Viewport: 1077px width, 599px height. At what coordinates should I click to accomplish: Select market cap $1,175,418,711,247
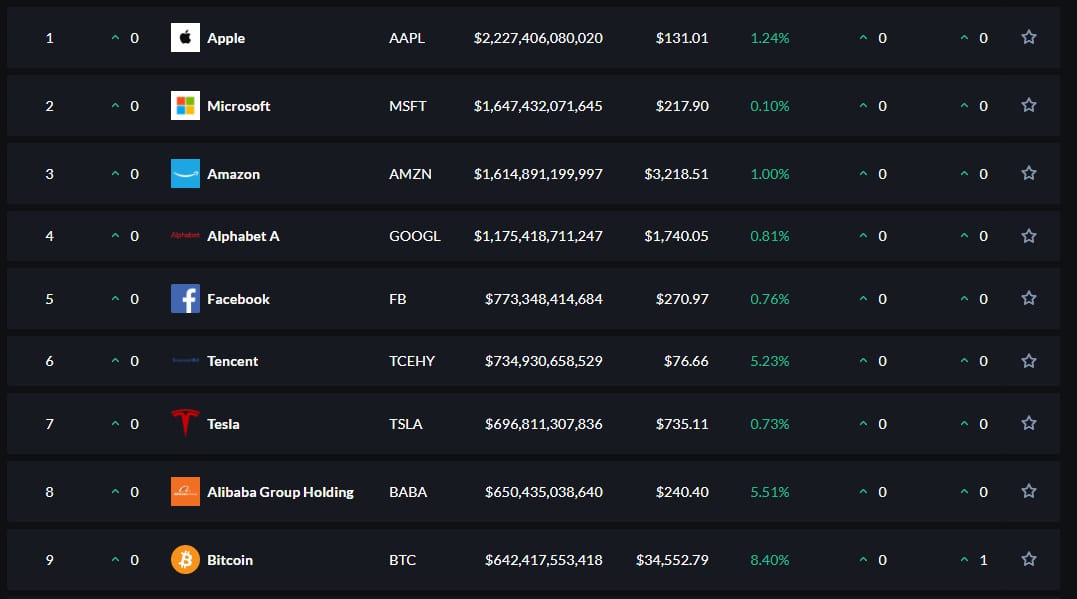pyautogui.click(x=538, y=236)
